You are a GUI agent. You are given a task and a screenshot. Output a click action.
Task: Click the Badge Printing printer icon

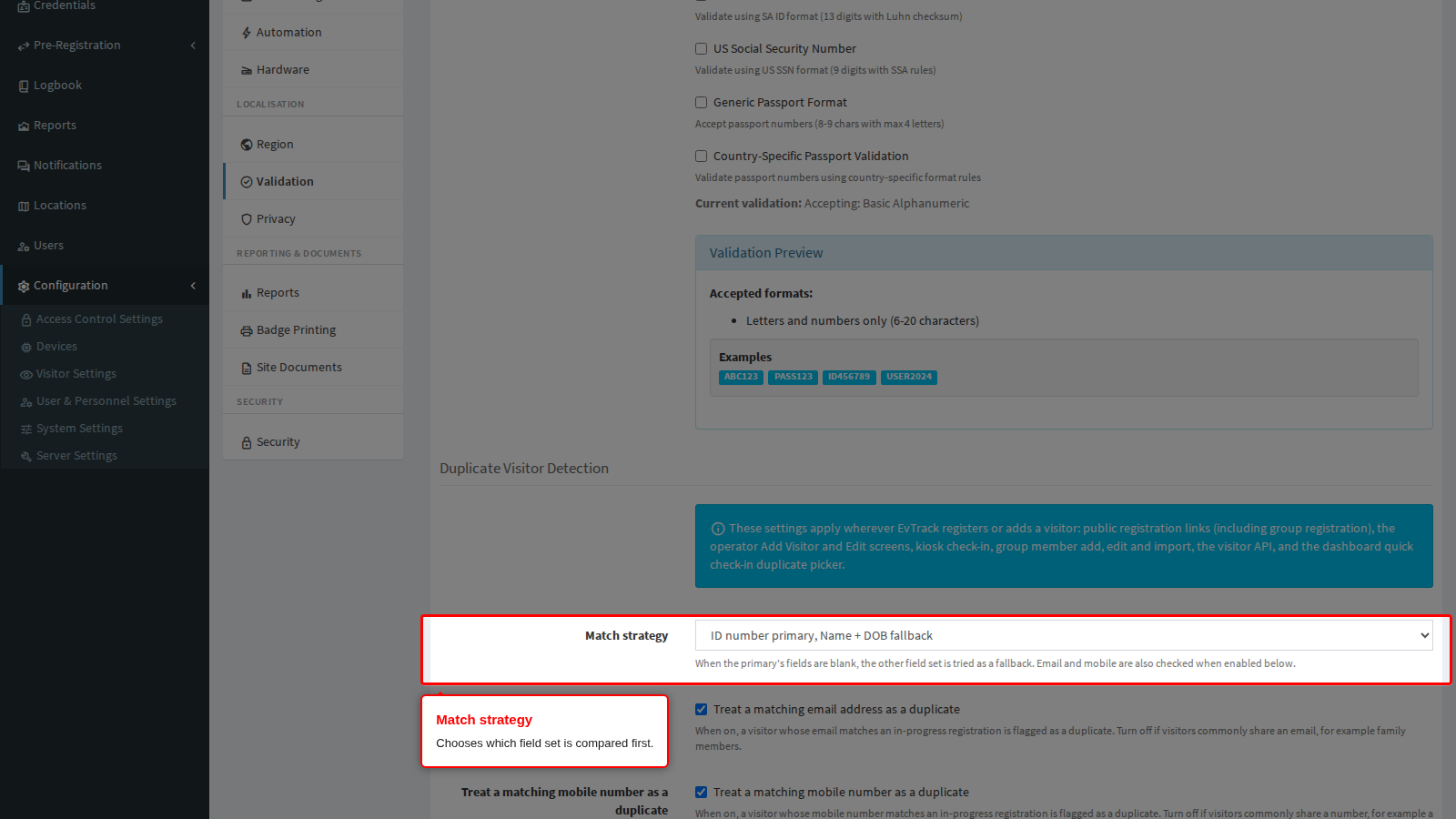coord(246,330)
